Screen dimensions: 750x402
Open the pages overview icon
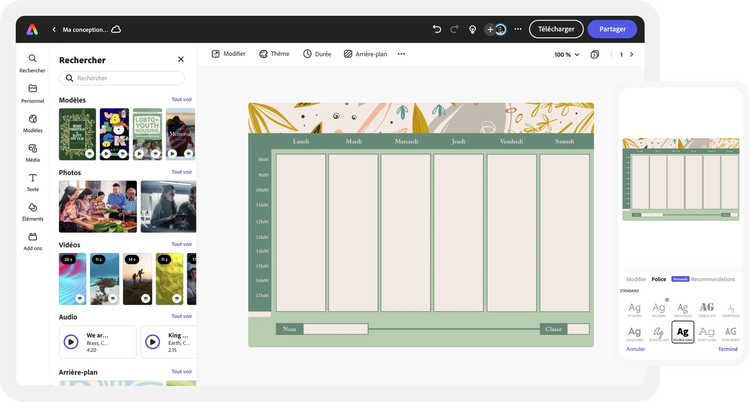tap(595, 55)
